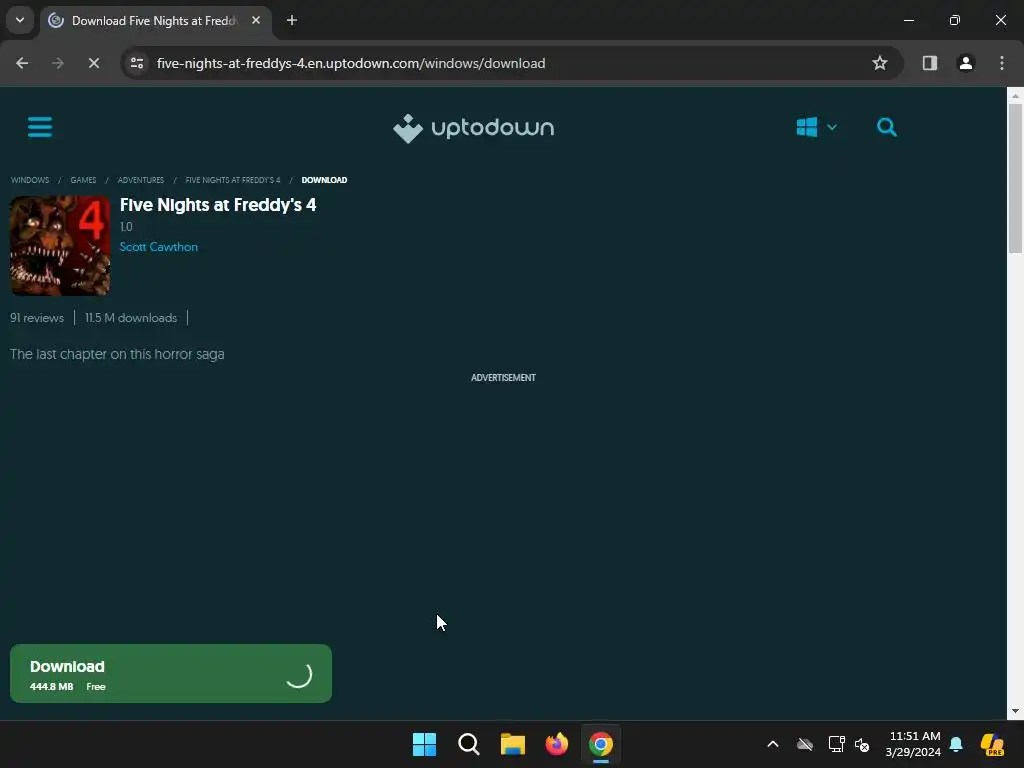Go to the ADVENTURES breadcrumb
This screenshot has width=1024, height=768.
[x=140, y=180]
